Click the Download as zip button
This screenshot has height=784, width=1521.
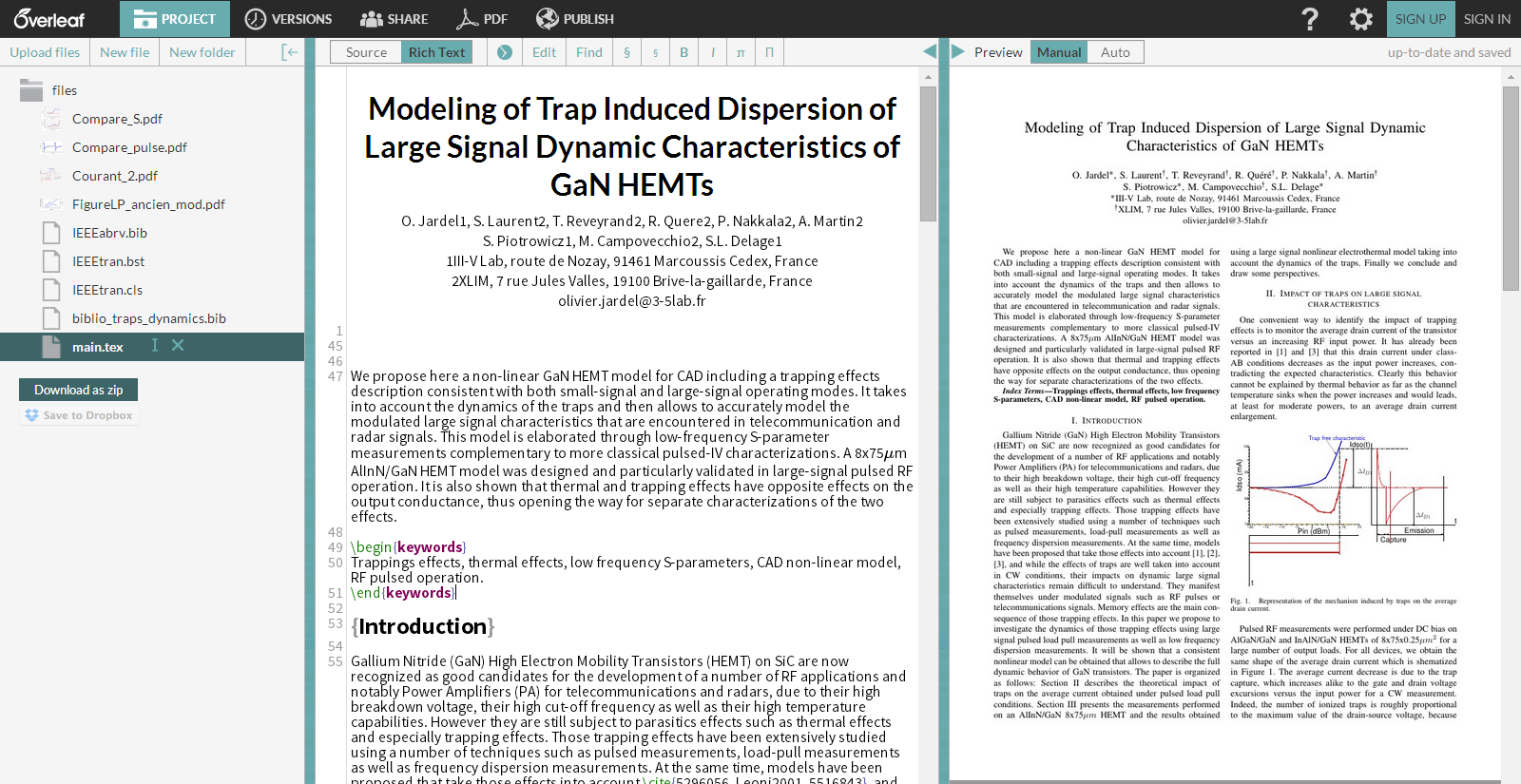point(78,390)
